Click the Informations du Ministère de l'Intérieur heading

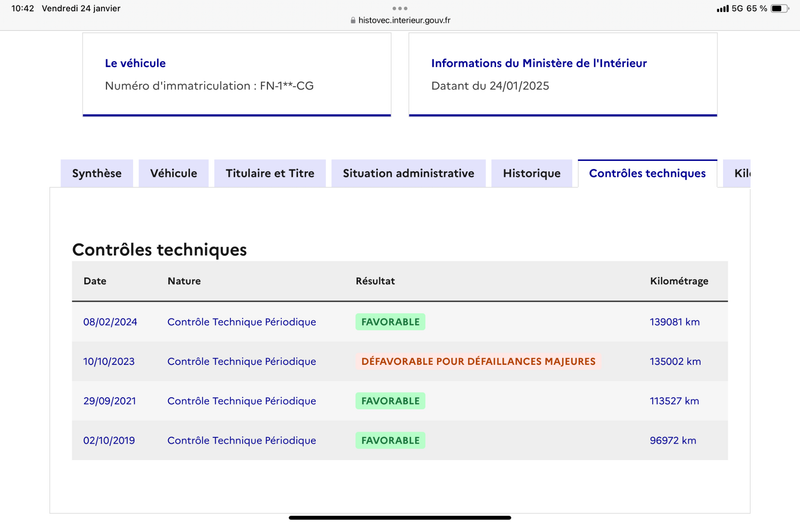tap(539, 63)
